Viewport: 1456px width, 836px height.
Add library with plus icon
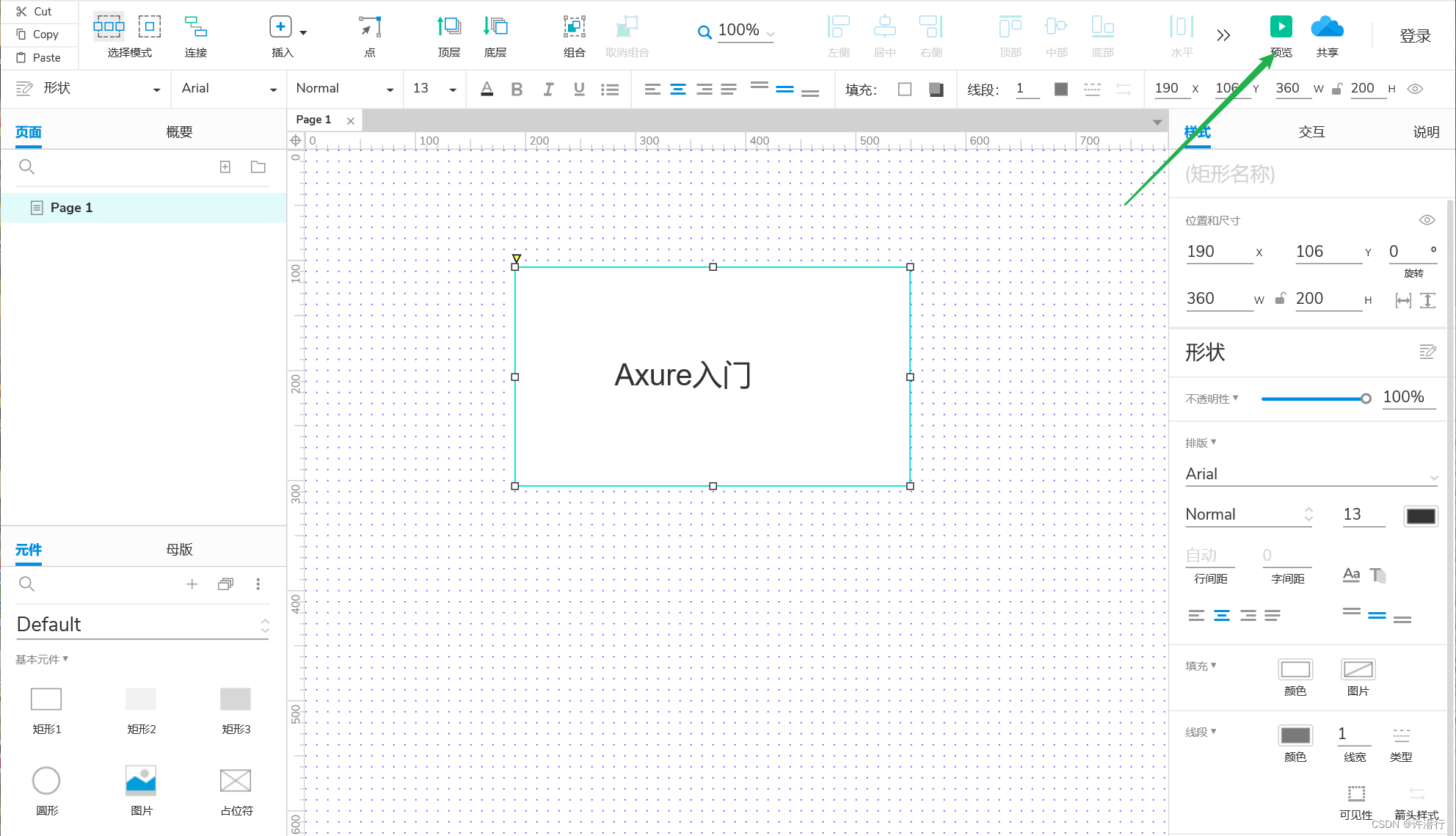[192, 584]
